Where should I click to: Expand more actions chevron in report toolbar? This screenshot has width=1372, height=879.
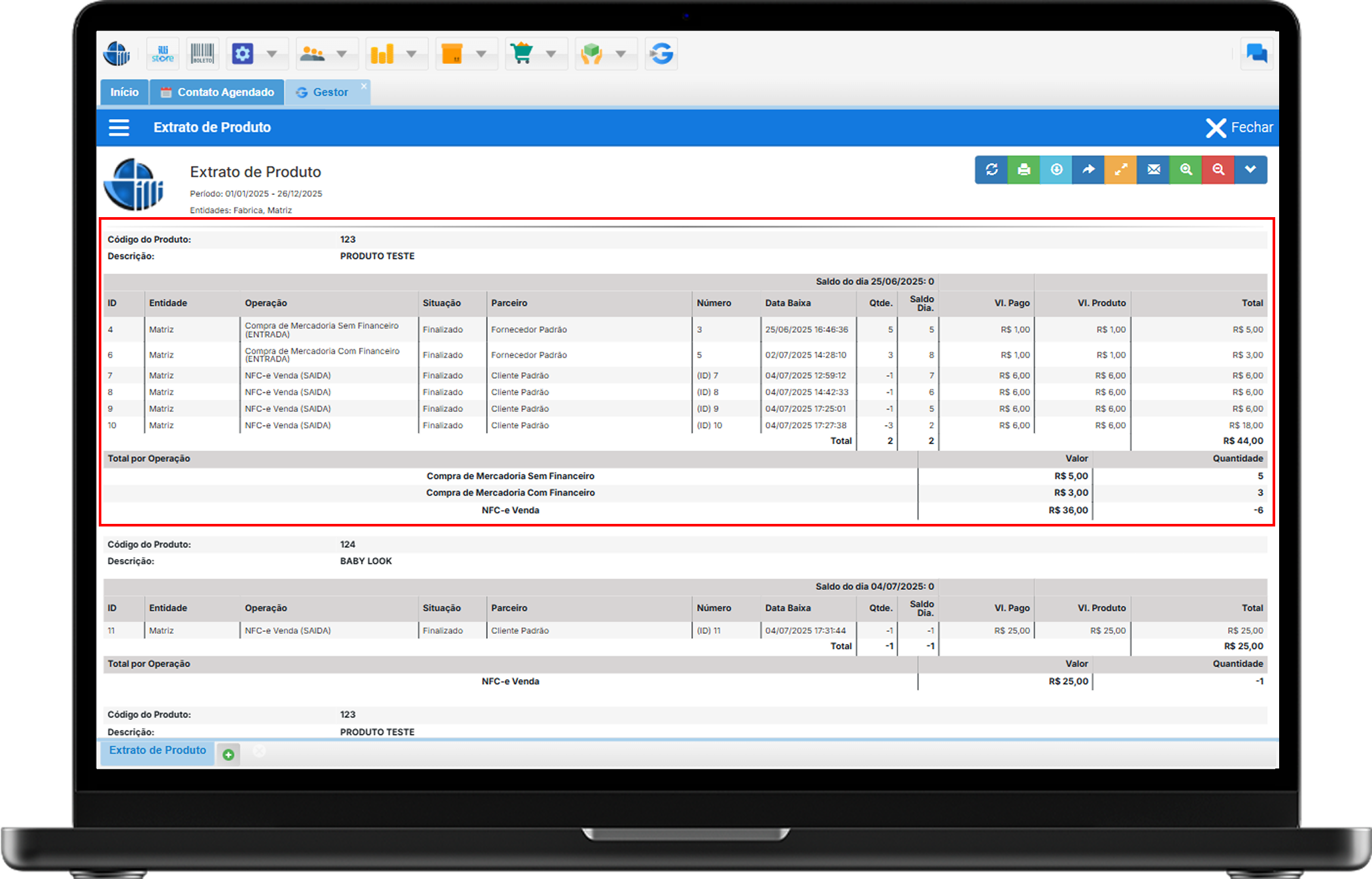tap(1250, 170)
